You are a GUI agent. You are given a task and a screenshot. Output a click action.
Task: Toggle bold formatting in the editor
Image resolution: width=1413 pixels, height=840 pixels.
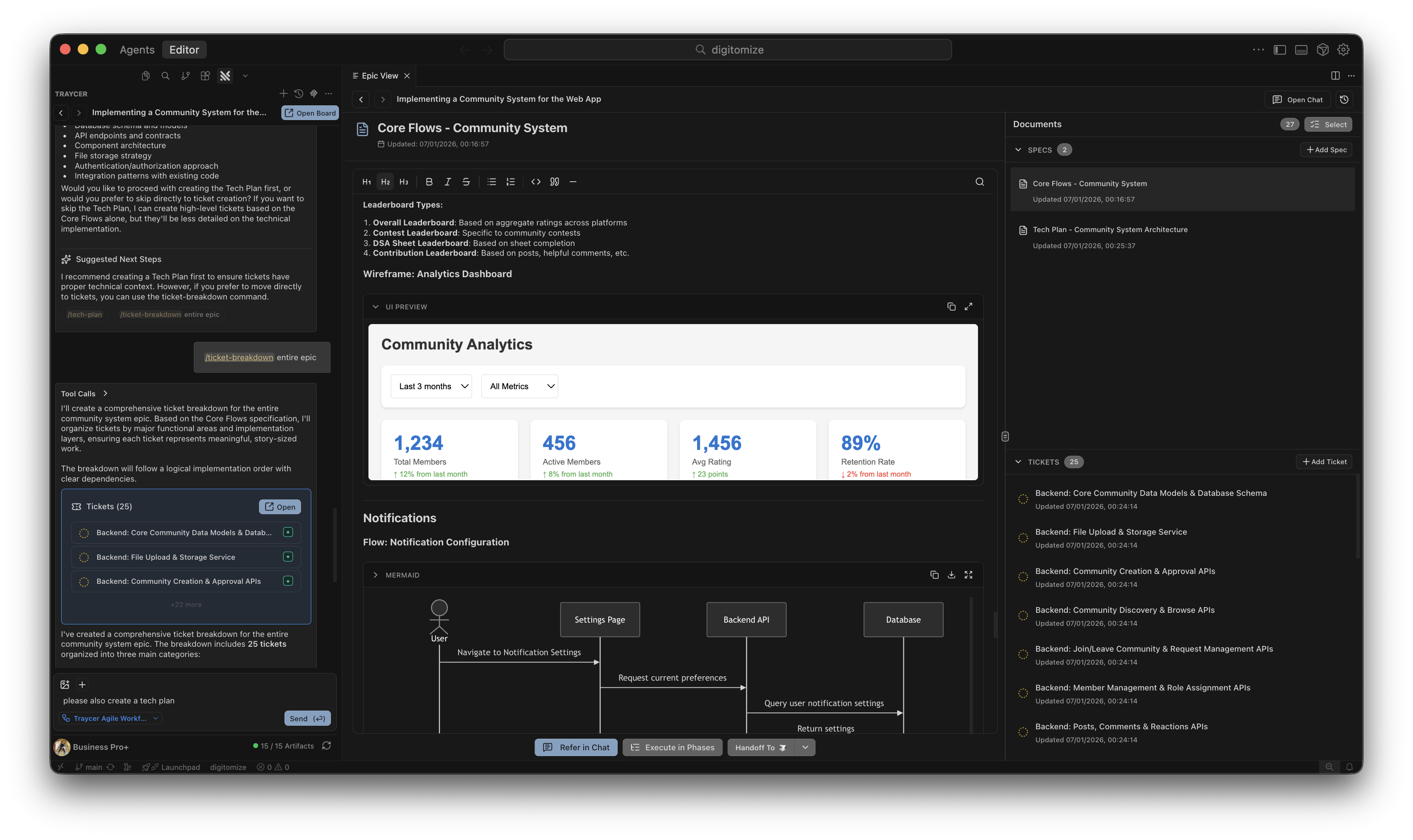429,181
